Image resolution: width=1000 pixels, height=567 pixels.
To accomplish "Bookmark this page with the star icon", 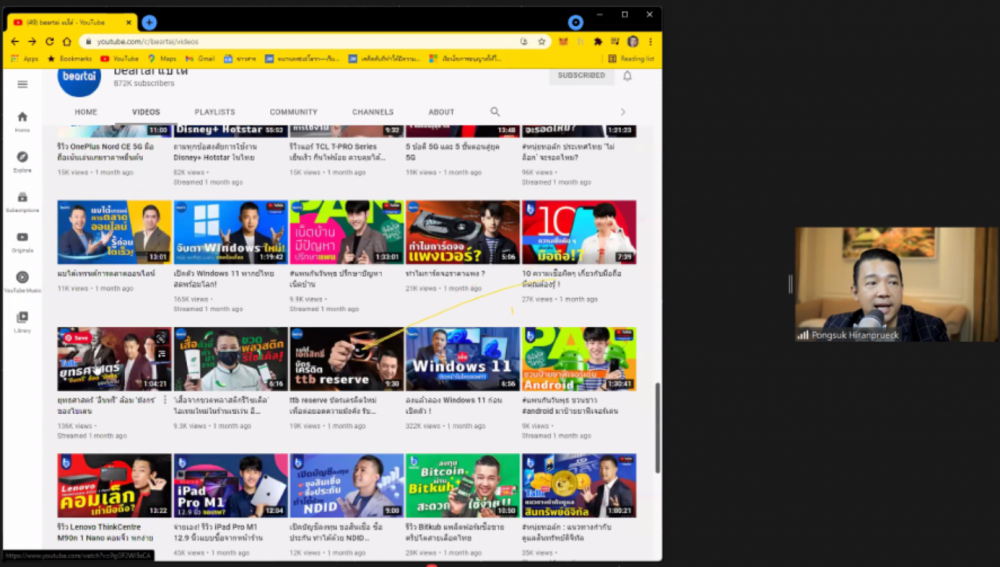I will pyautogui.click(x=541, y=42).
